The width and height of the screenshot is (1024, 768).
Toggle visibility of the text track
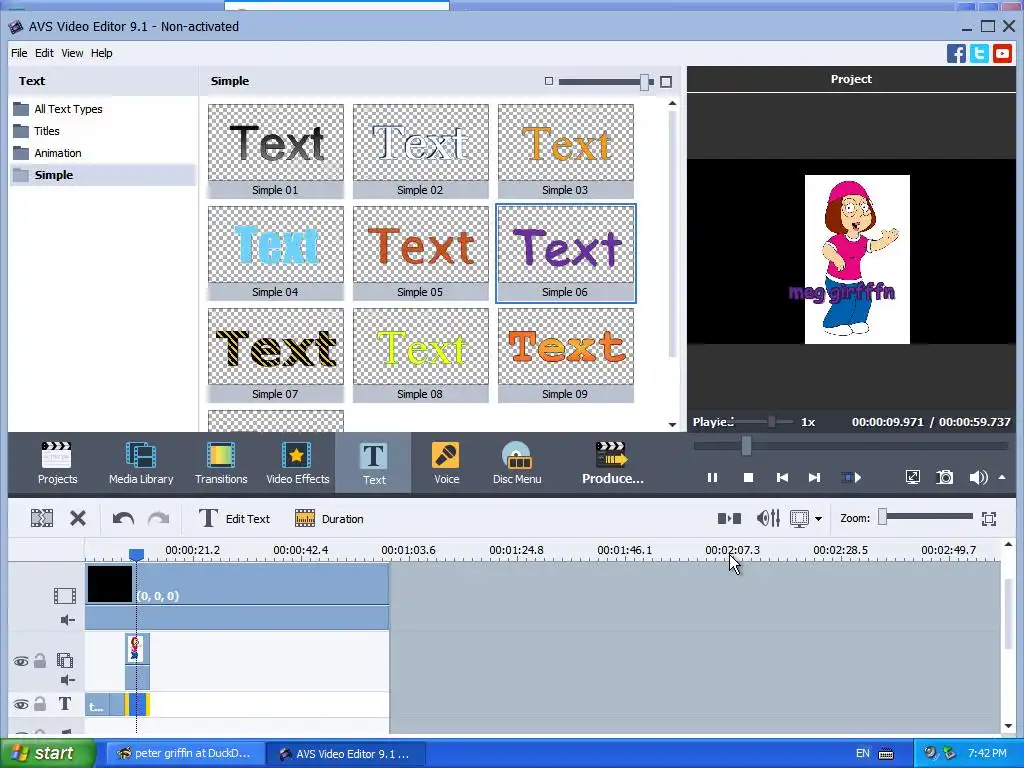click(x=21, y=704)
